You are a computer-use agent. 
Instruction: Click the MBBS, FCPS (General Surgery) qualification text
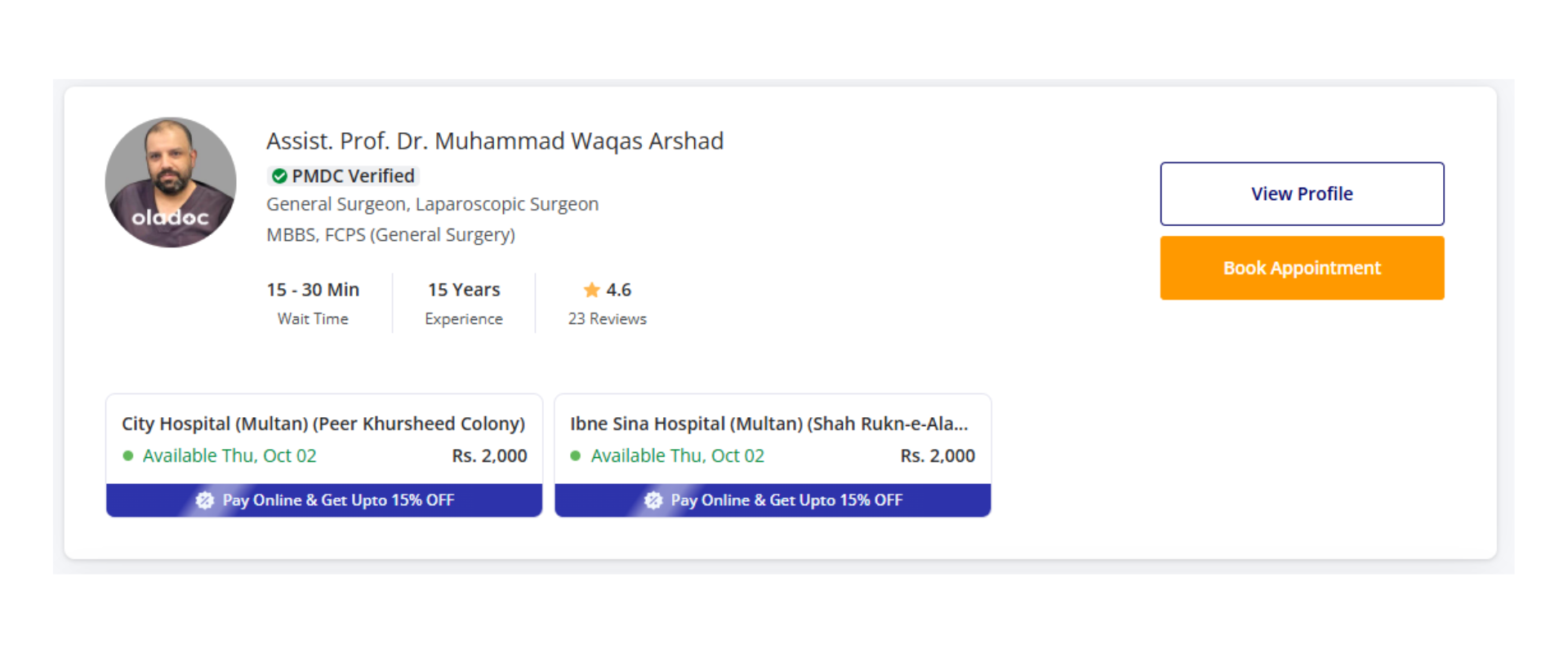tap(390, 235)
